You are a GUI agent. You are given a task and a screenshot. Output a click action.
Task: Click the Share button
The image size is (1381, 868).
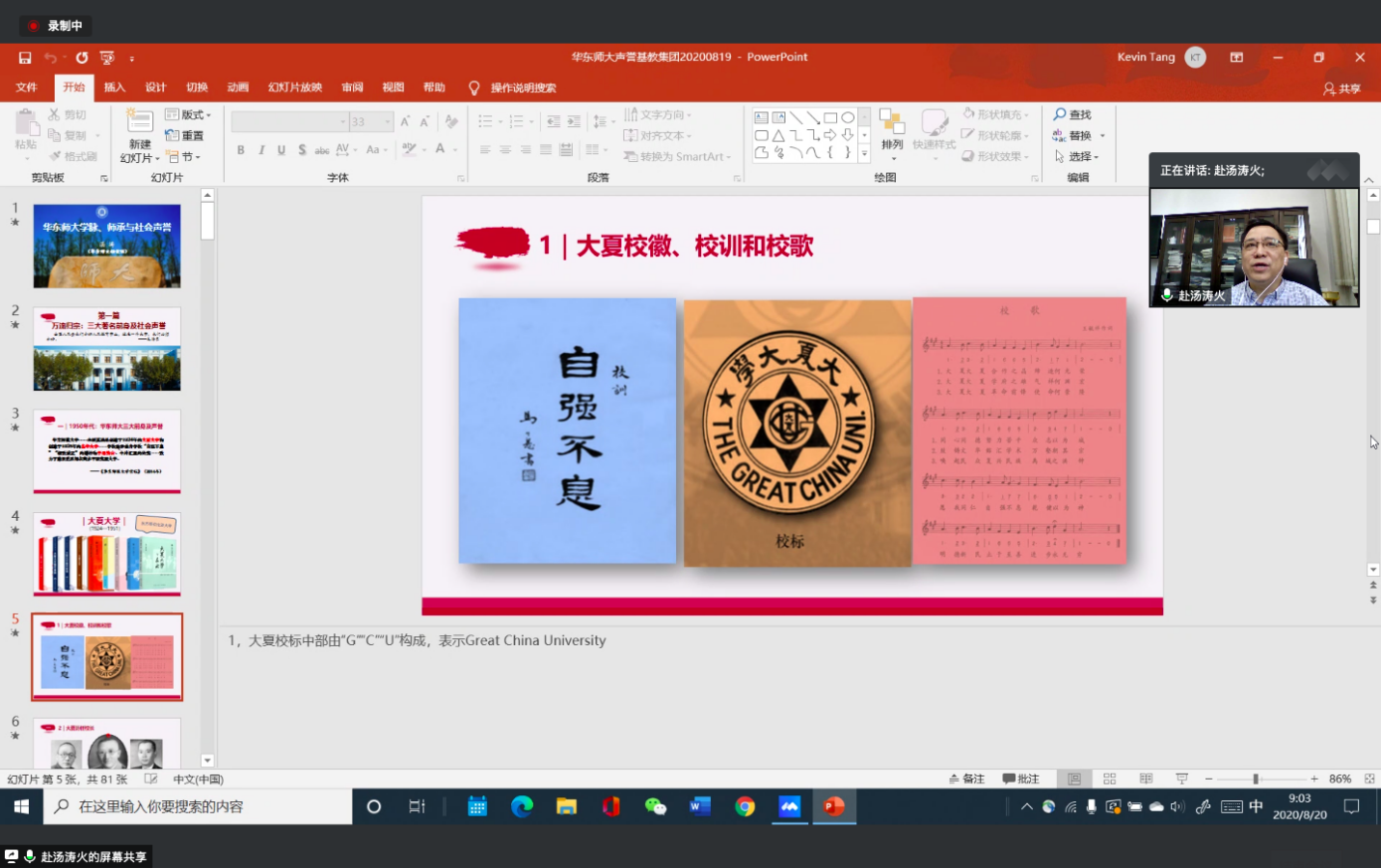[1341, 88]
